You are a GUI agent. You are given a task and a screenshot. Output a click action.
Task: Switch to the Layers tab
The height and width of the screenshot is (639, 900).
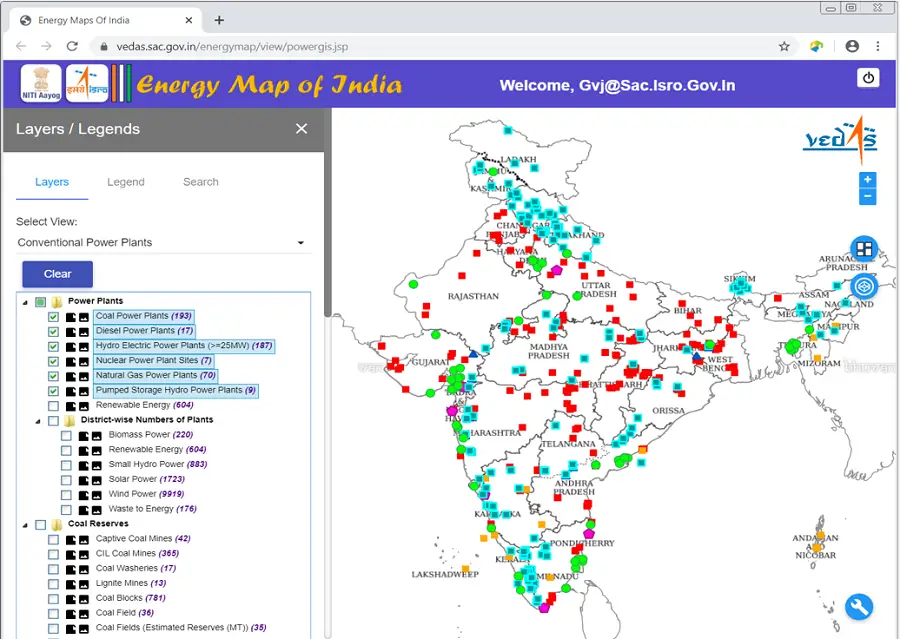(52, 182)
